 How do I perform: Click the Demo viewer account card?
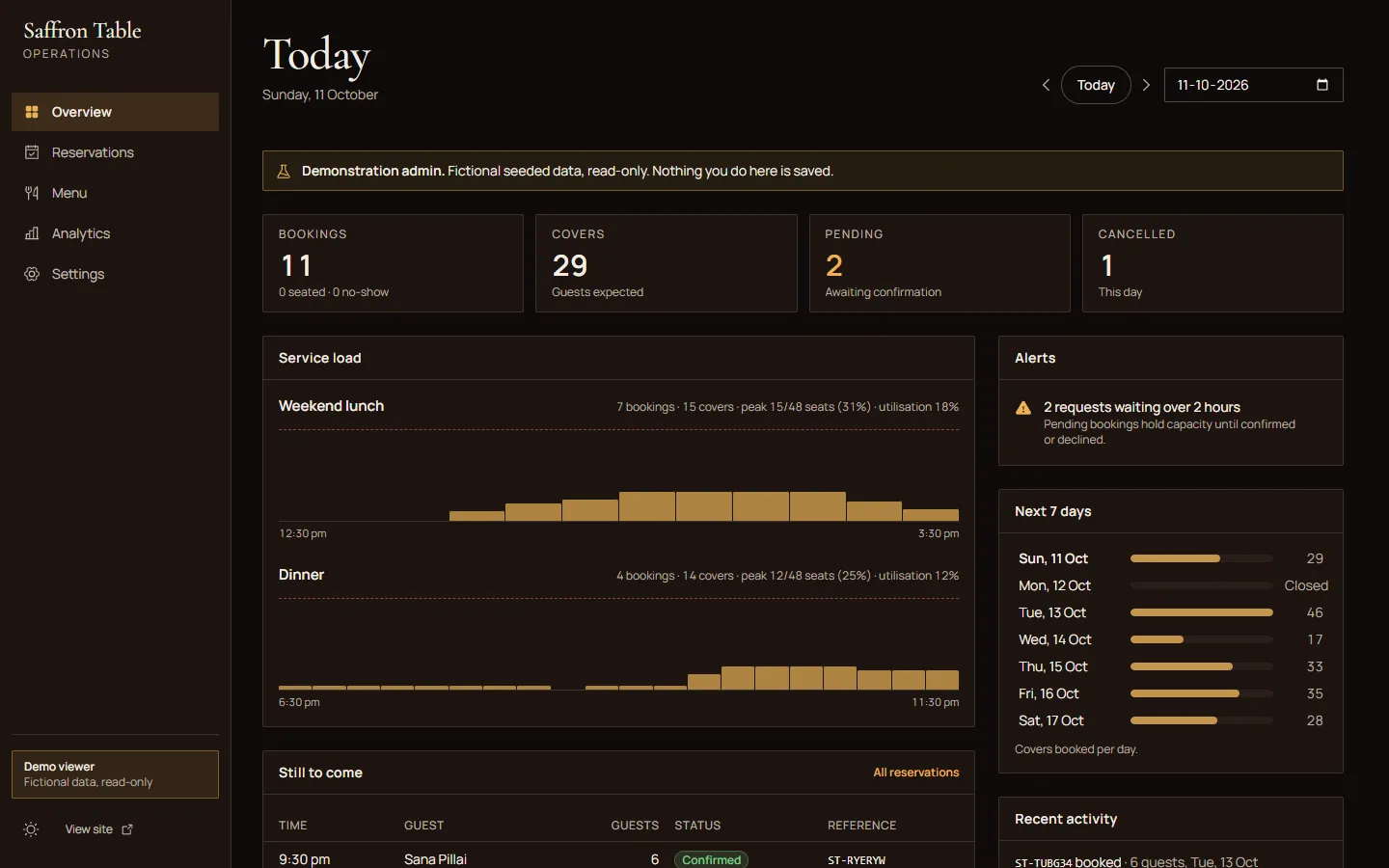(x=115, y=774)
